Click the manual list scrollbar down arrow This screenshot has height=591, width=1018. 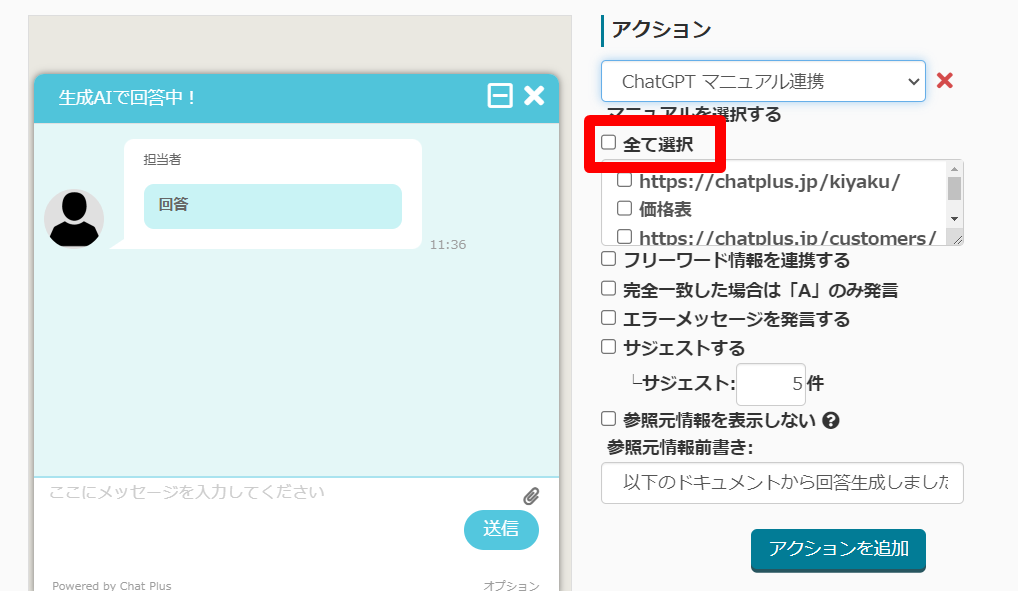(954, 218)
